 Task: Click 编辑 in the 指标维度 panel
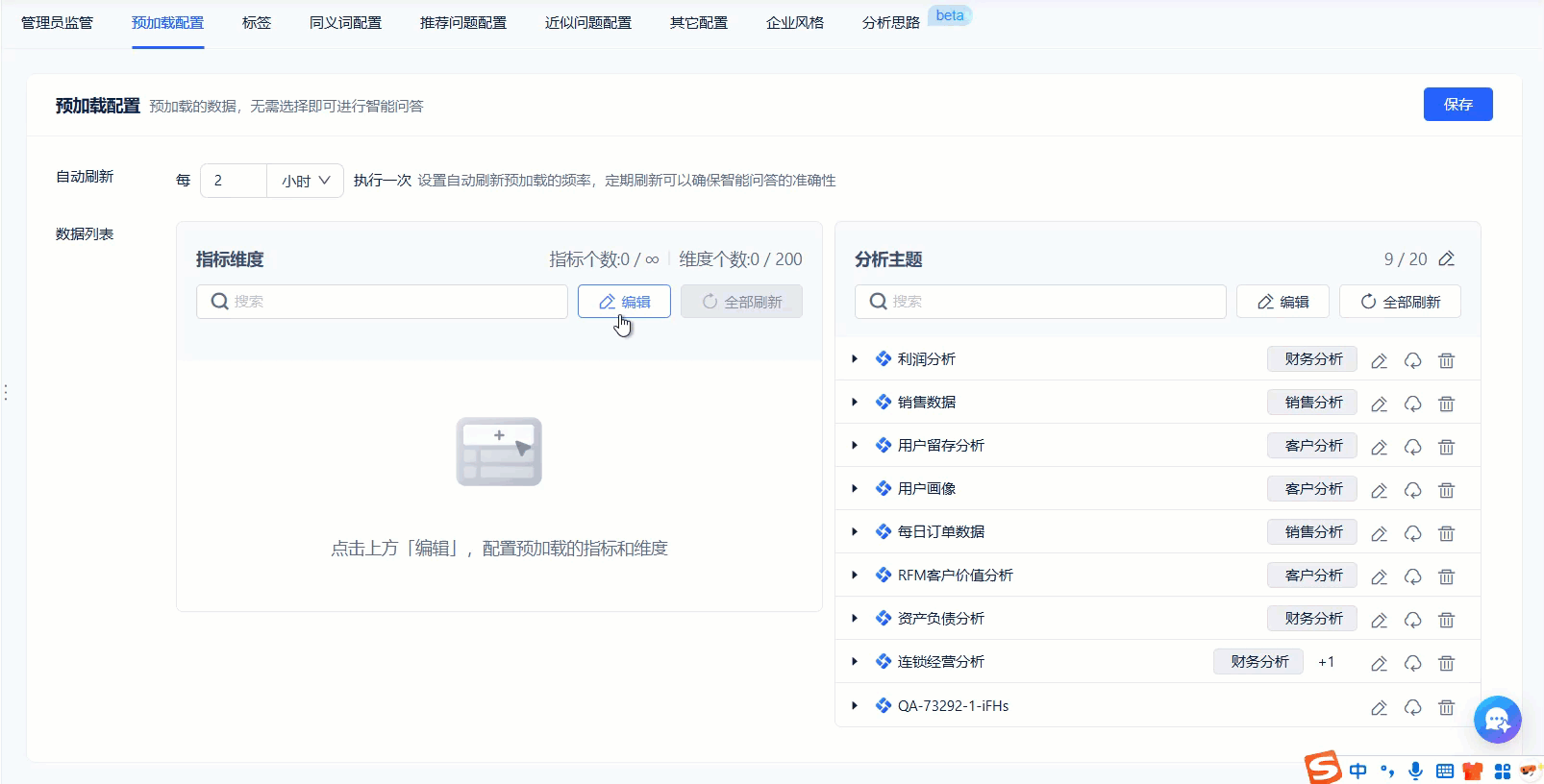[624, 302]
